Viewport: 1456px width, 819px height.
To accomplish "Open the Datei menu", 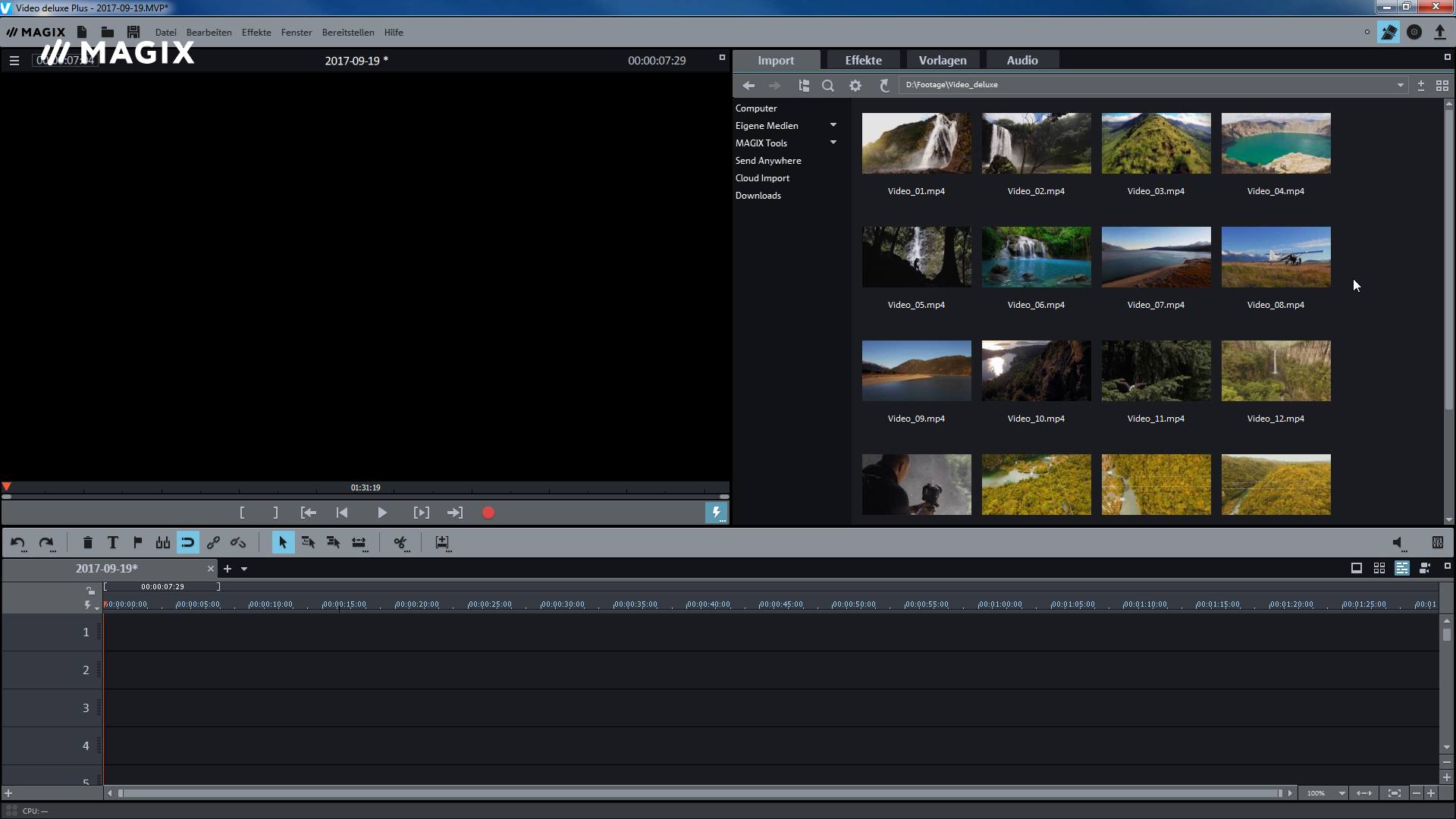I will [166, 33].
